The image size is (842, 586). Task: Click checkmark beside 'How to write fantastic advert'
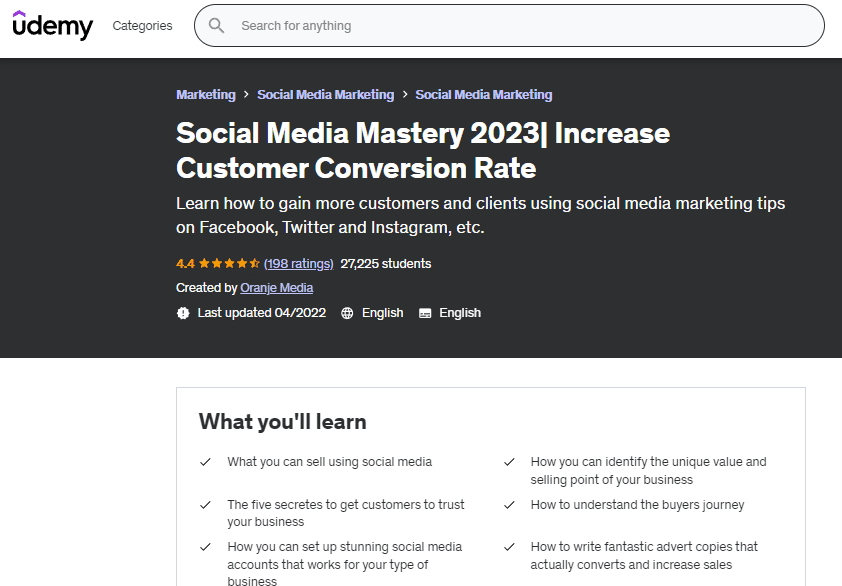pyautogui.click(x=509, y=547)
